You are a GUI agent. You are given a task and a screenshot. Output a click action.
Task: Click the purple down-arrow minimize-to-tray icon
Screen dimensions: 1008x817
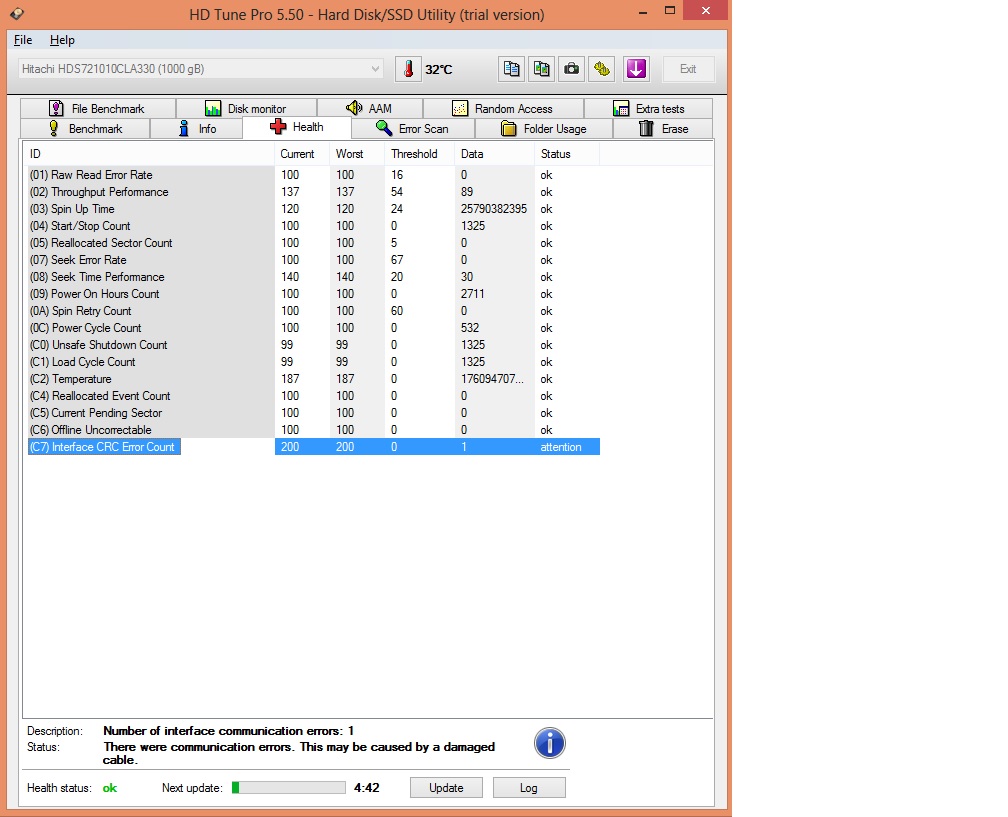[636, 69]
